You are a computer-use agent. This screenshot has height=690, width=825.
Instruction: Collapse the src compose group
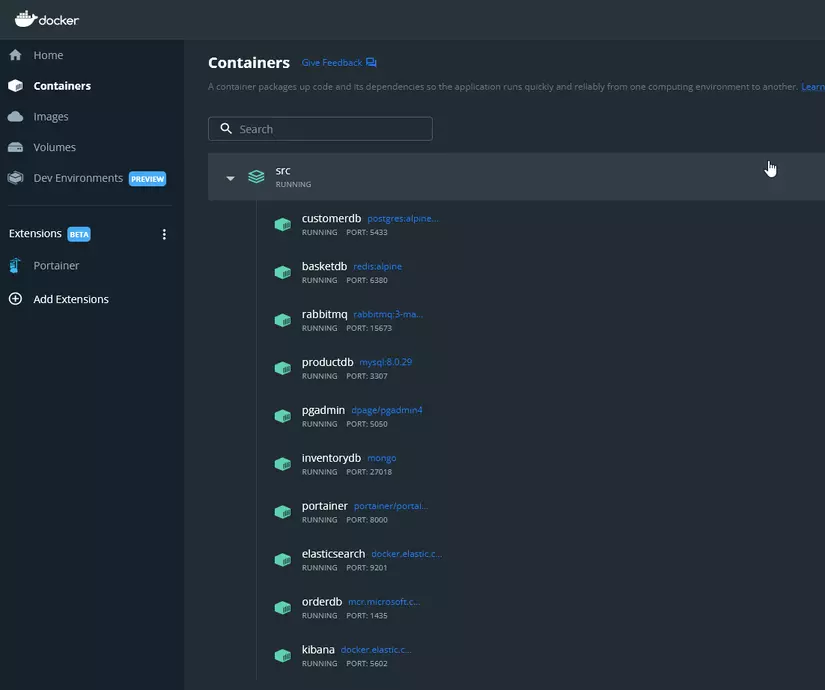pos(230,178)
